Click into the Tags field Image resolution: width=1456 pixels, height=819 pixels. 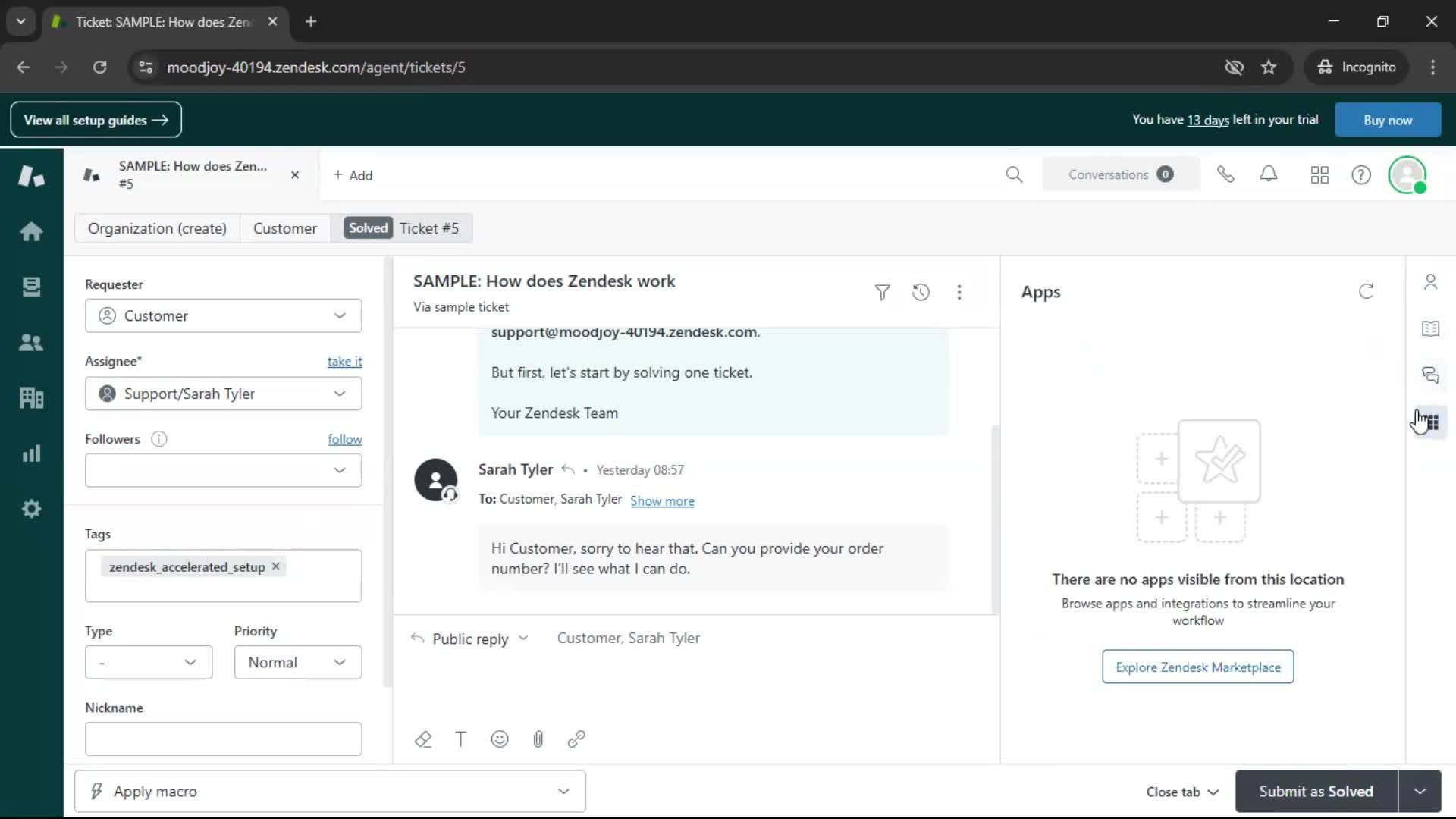click(223, 576)
